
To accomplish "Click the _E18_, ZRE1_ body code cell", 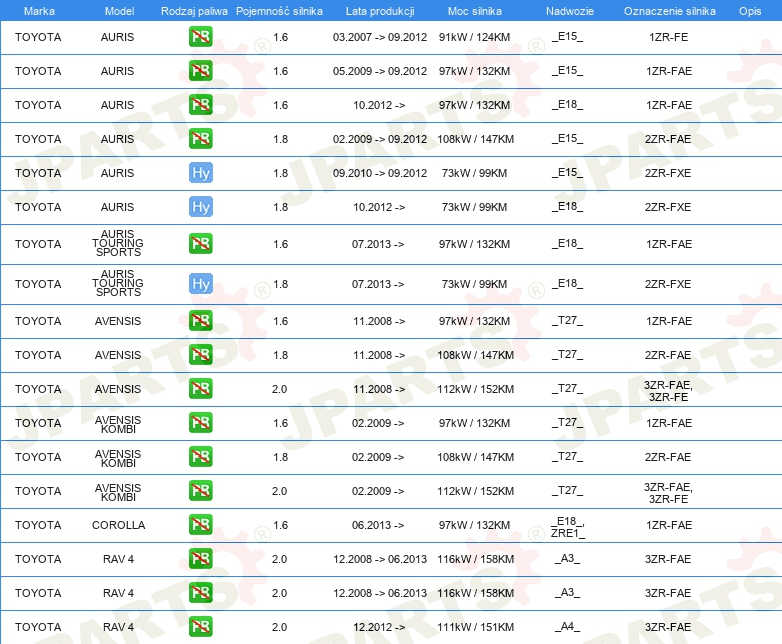I will pos(568,527).
